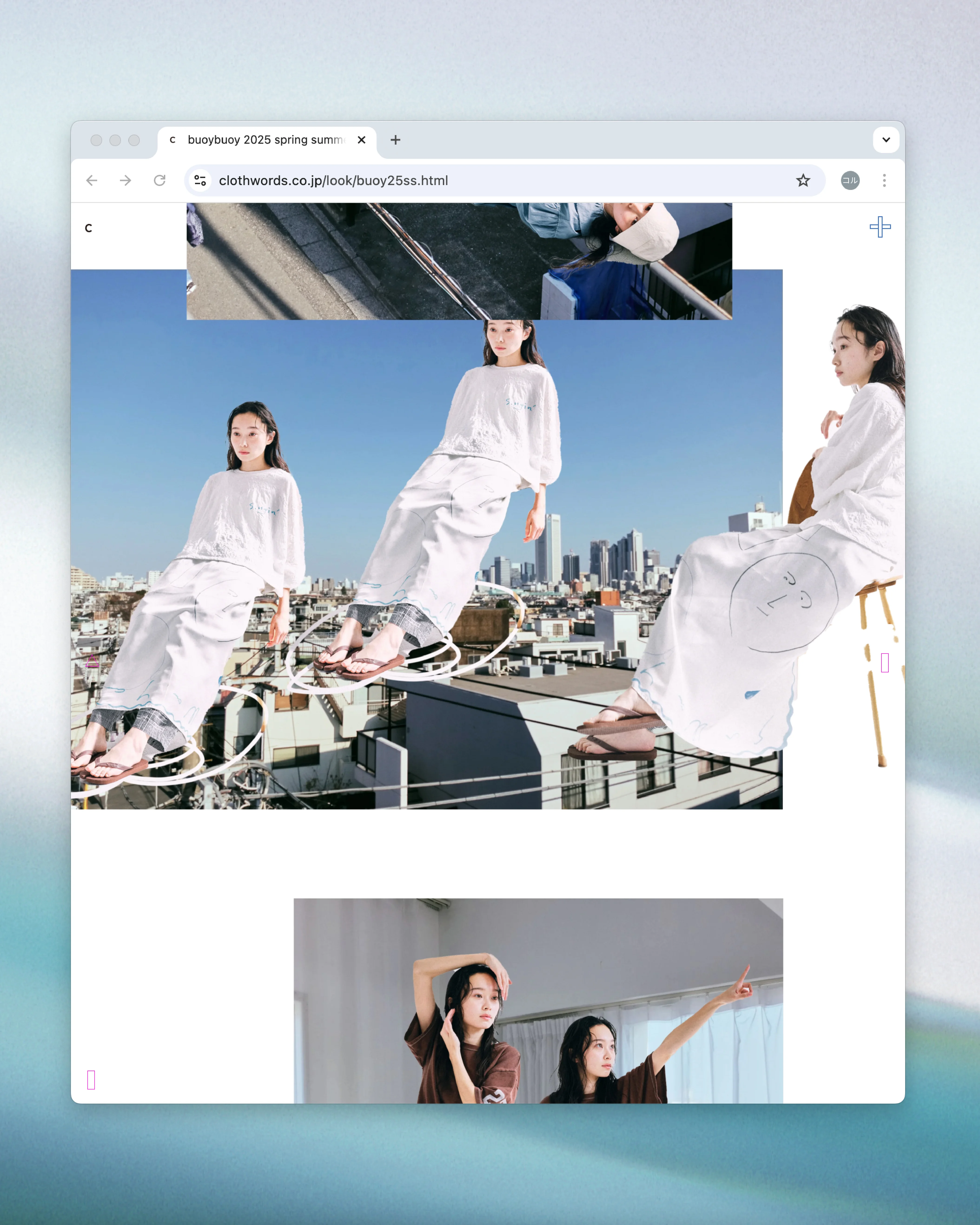
Task: Open the profile avatar button
Action: coord(850,181)
